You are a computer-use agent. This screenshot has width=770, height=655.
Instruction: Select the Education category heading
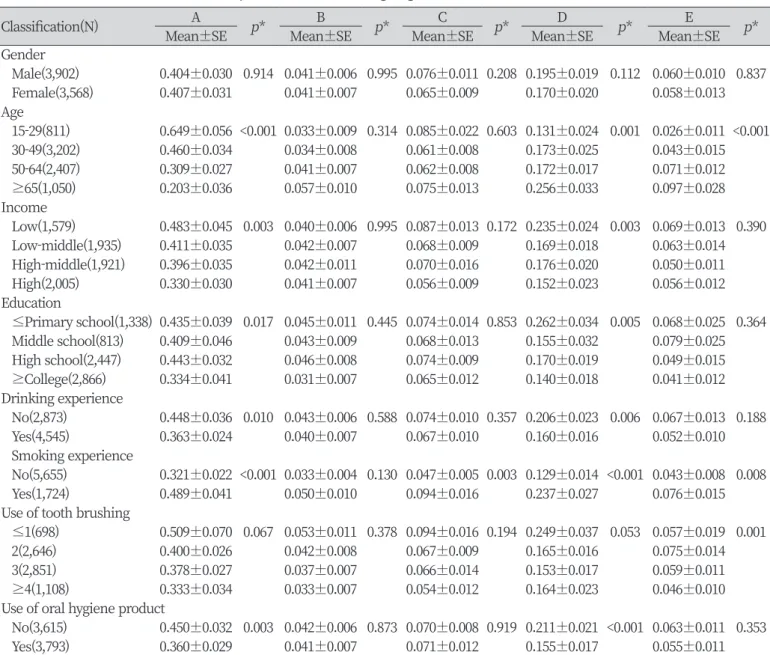click(x=31, y=303)
